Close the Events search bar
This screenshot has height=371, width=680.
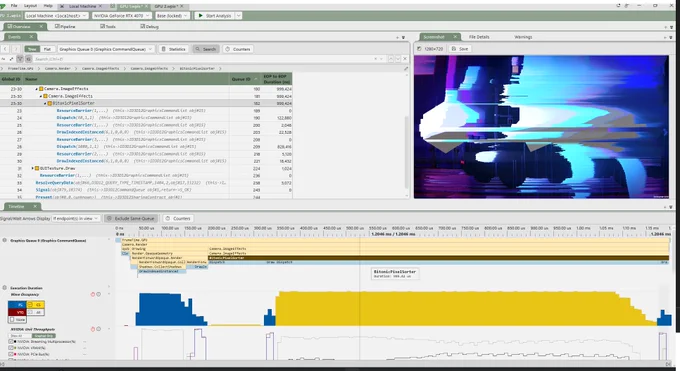click(x=405, y=59)
